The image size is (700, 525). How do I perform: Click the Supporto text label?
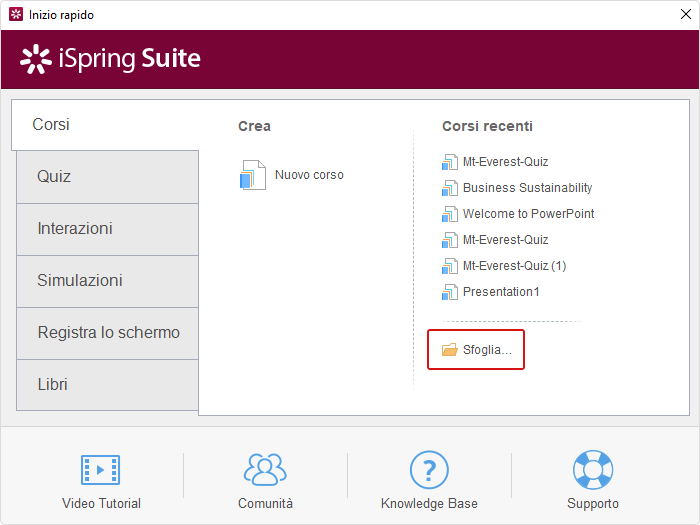tap(593, 504)
